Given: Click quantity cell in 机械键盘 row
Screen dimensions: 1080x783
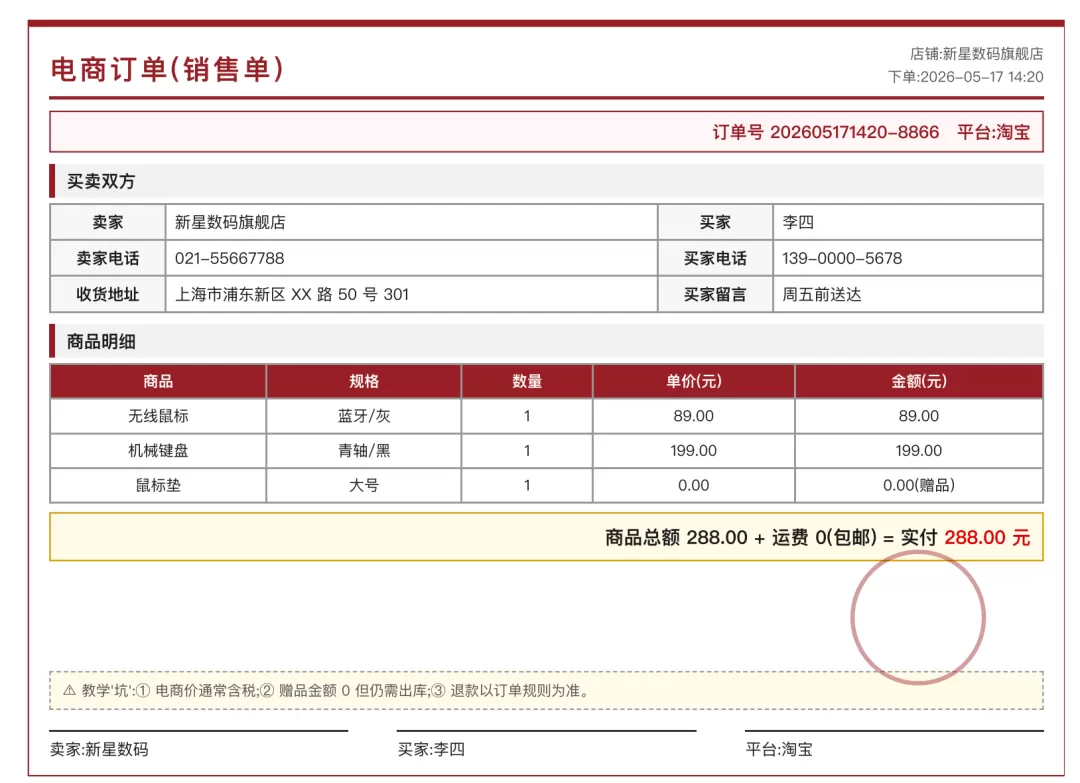Looking at the screenshot, I should 527,450.
